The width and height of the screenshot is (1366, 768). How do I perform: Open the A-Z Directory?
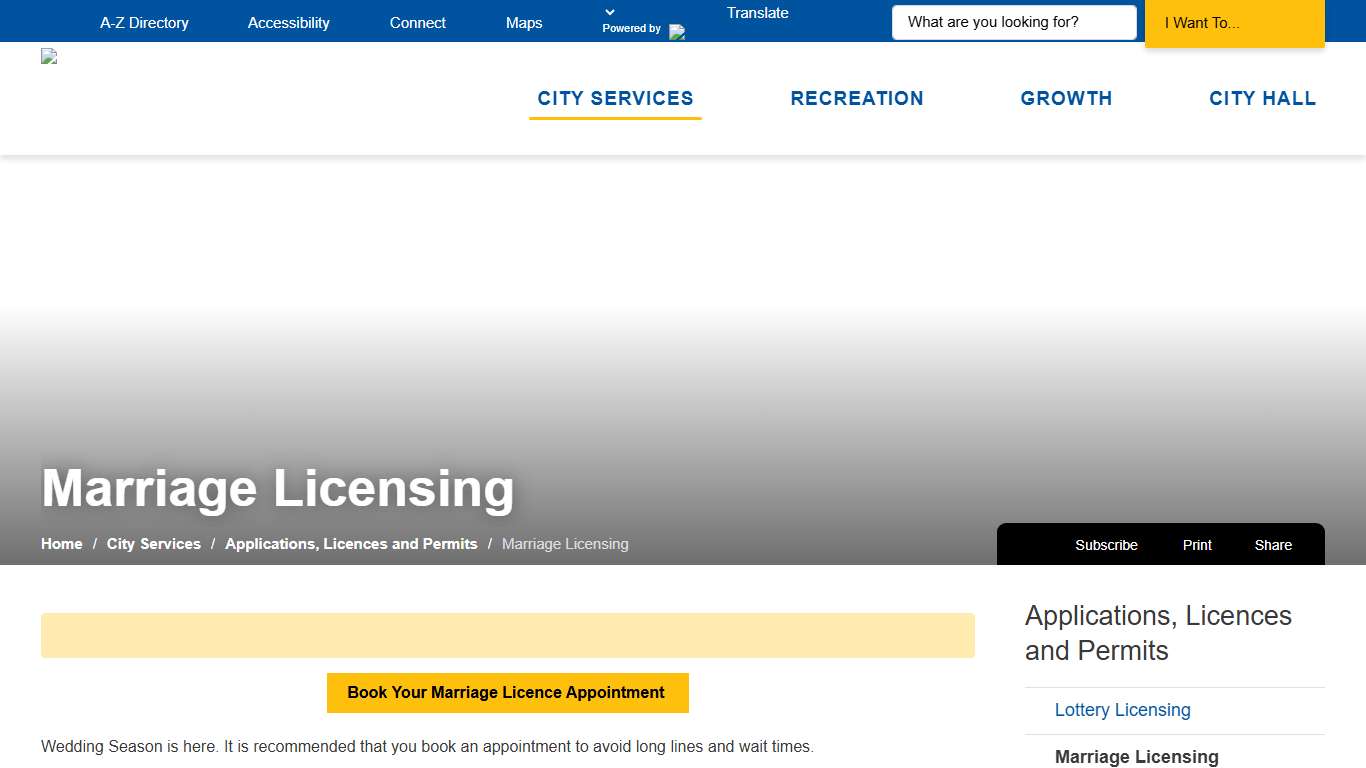click(144, 22)
